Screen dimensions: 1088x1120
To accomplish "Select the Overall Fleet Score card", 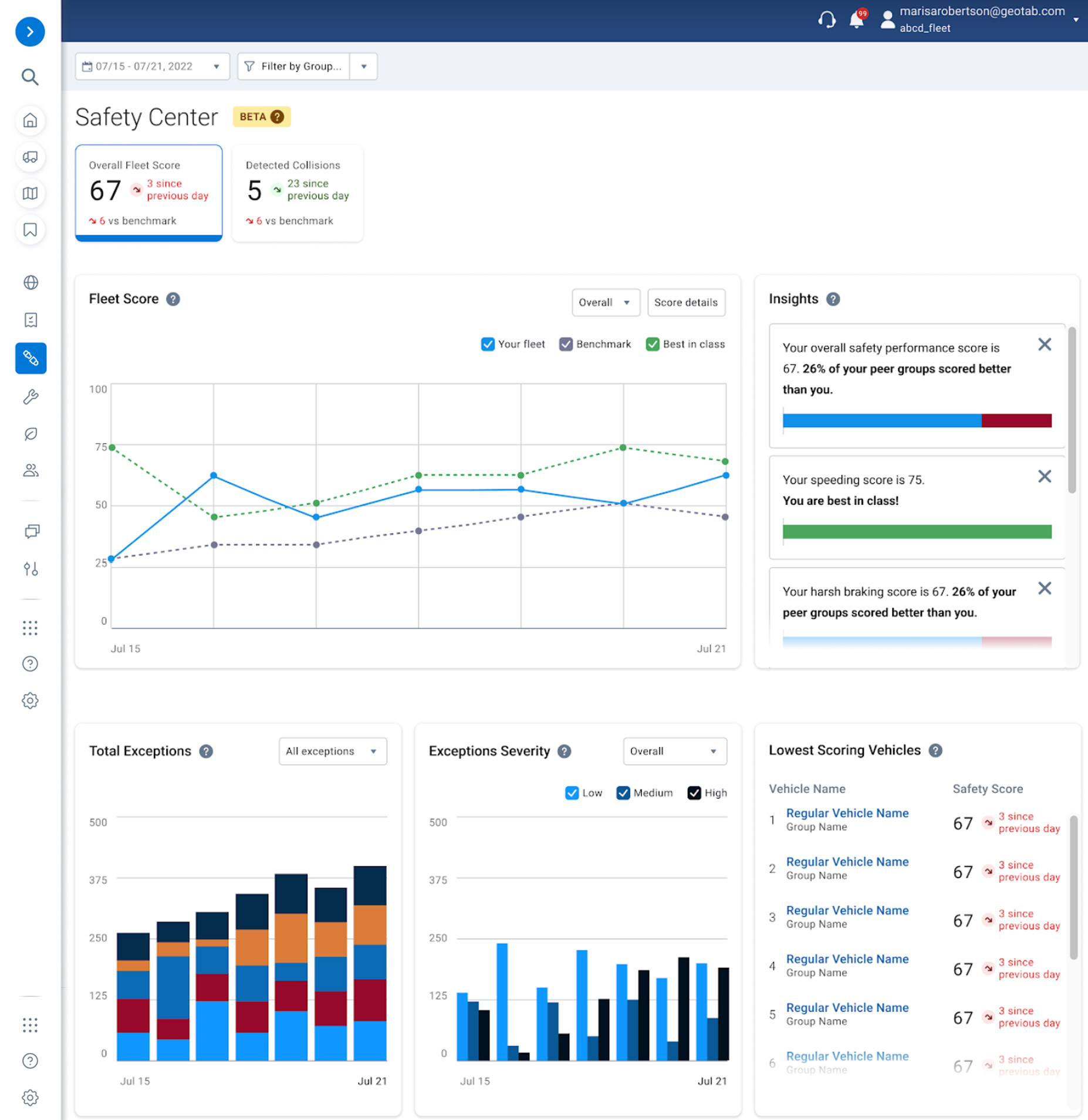I will pyautogui.click(x=148, y=193).
